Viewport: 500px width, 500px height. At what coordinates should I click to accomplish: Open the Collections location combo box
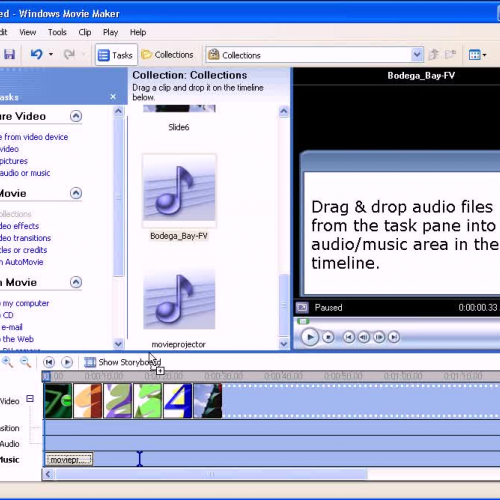(x=314, y=55)
